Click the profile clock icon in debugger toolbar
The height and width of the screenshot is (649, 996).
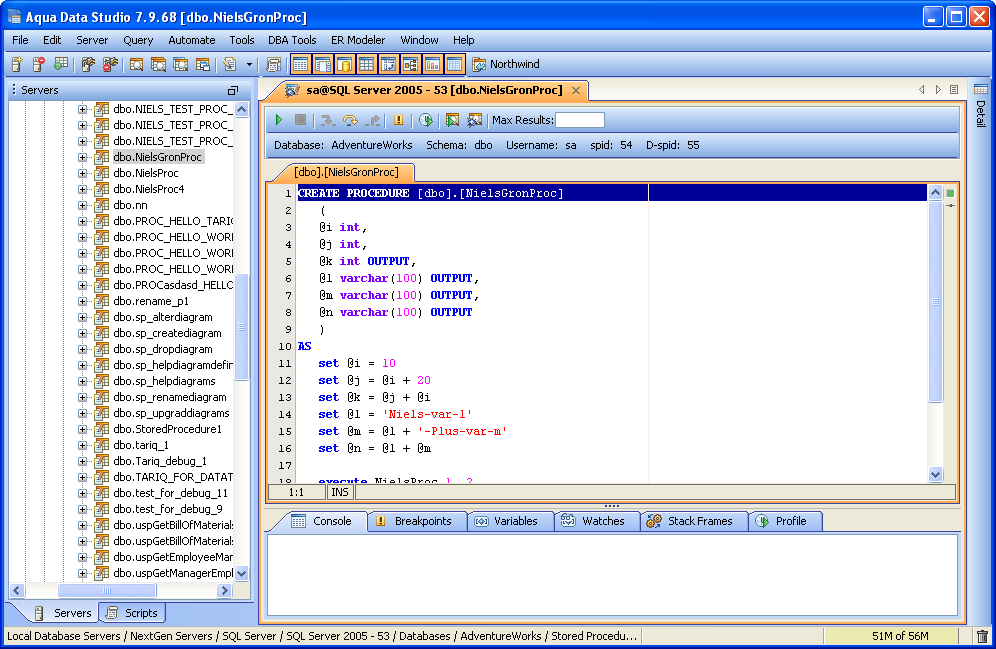pos(425,120)
